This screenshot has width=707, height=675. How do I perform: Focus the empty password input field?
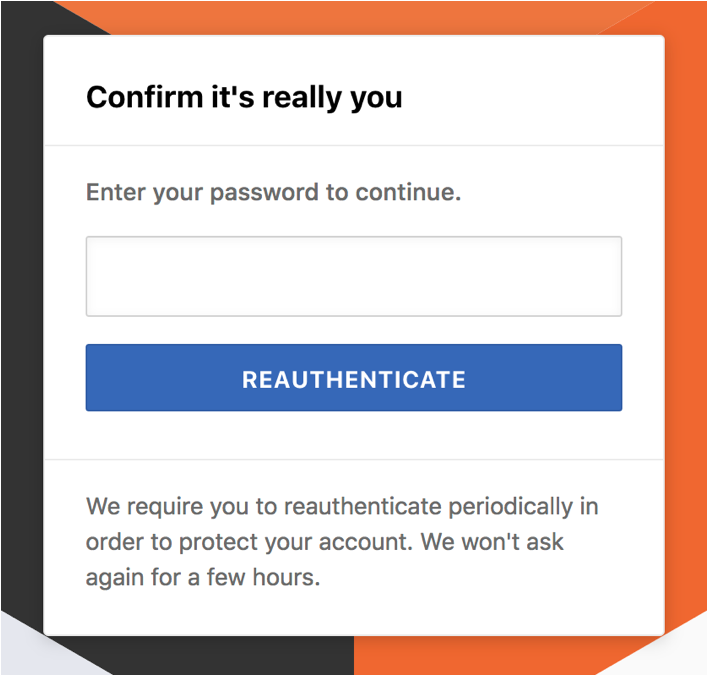pyautogui.click(x=354, y=276)
